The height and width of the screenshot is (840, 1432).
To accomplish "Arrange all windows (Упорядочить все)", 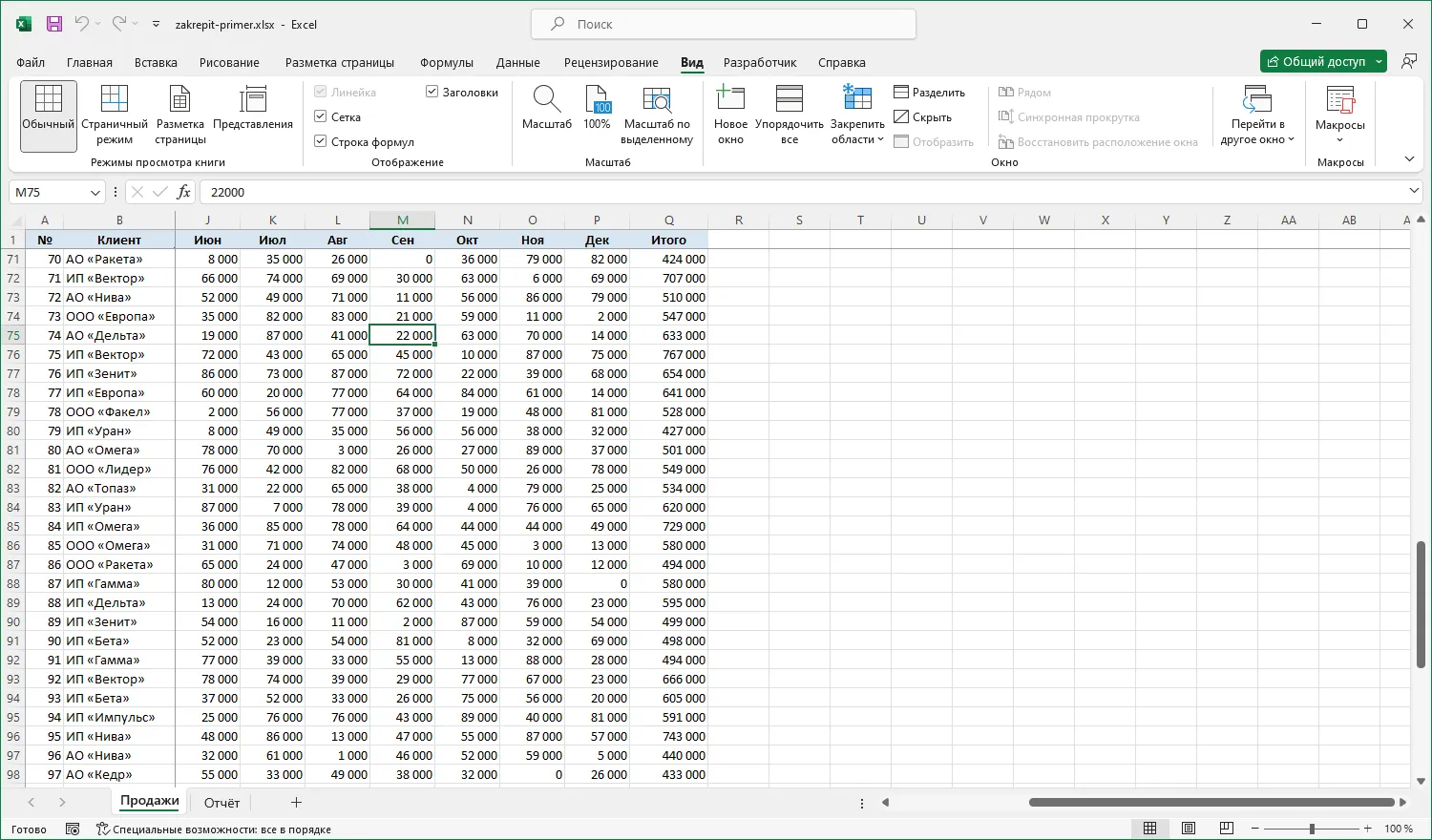I will 790,115.
